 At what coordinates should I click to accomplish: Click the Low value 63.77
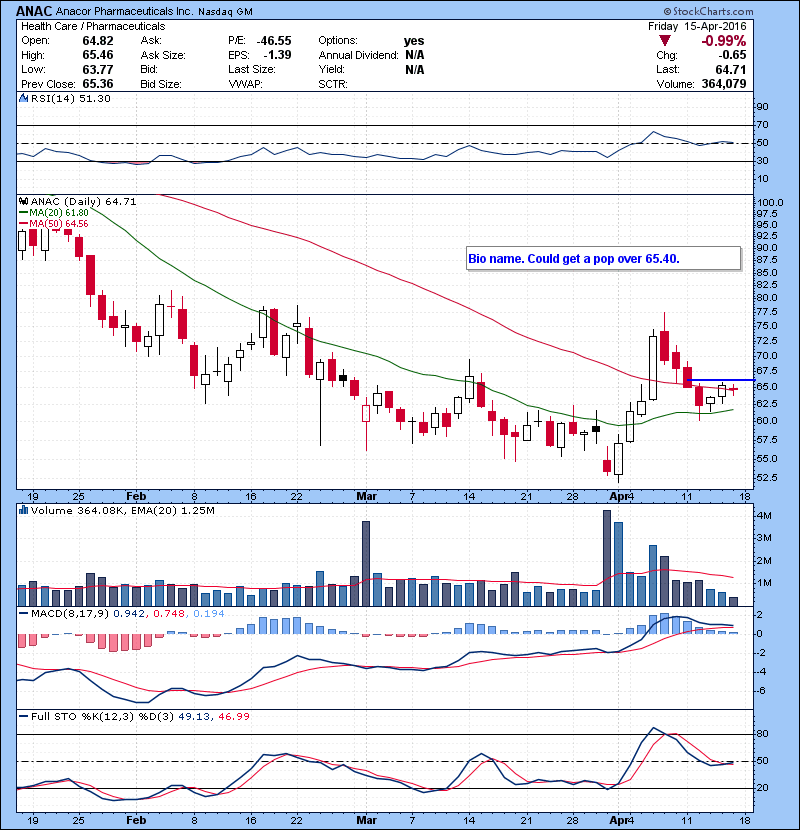point(97,69)
